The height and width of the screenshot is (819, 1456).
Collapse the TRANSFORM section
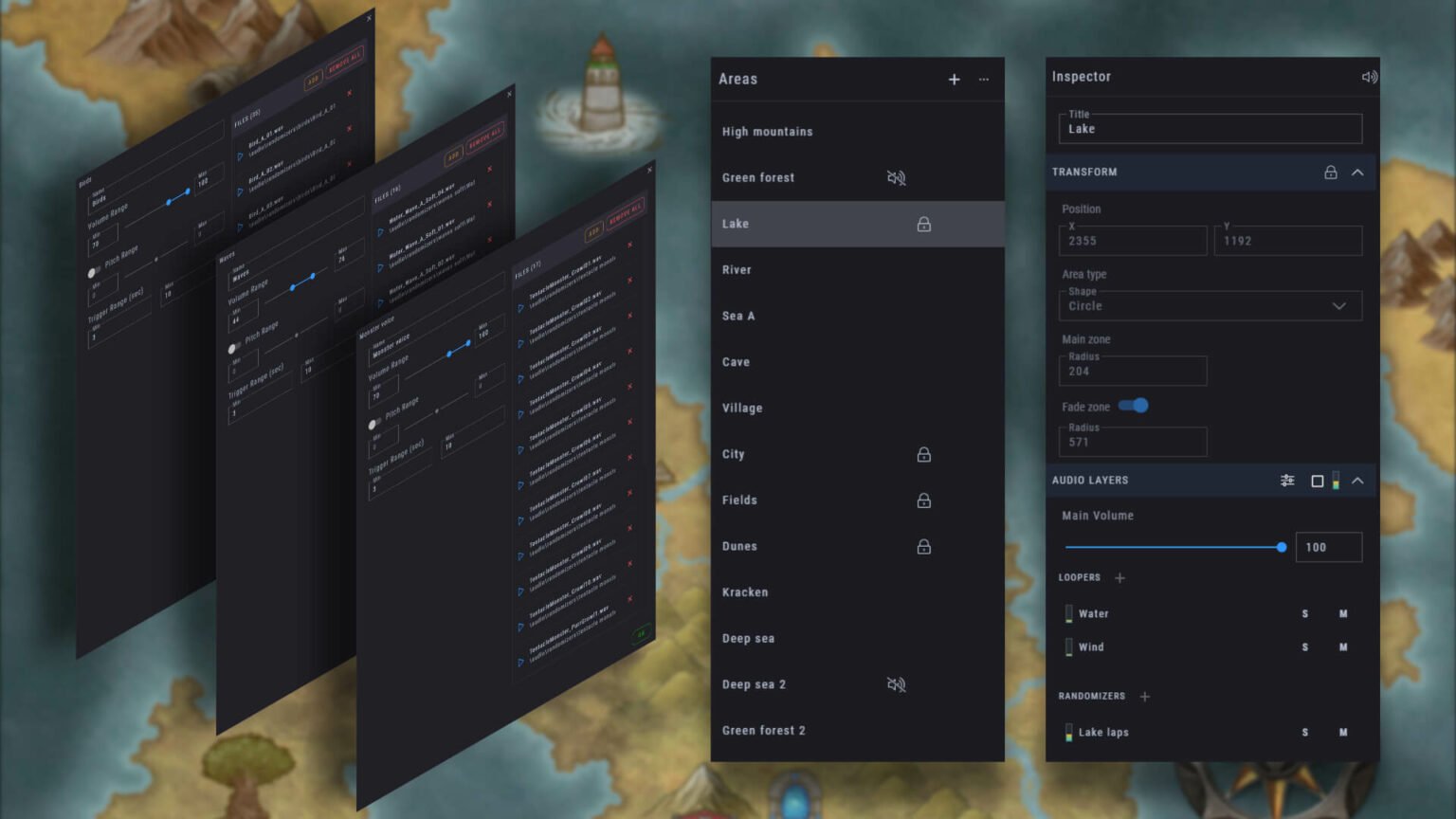1357,172
